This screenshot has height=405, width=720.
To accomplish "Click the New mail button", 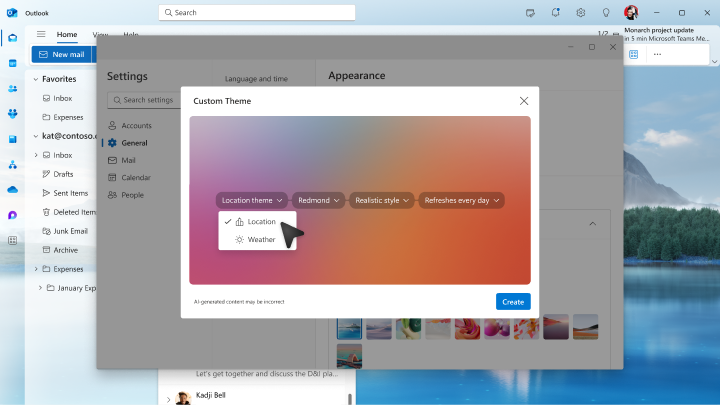I will coord(62,54).
